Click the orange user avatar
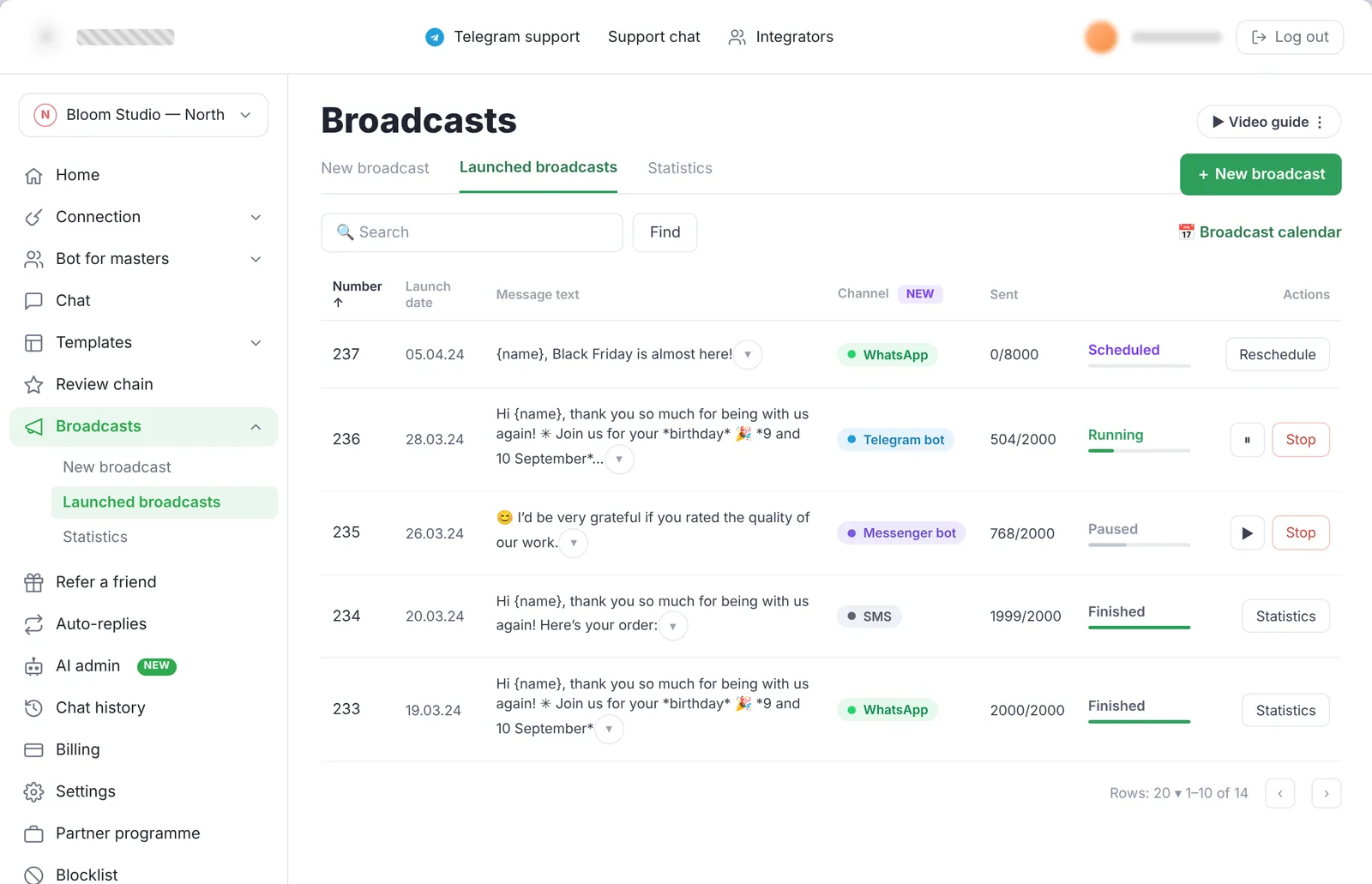Screen dimensions: 1372x884 pyautogui.click(x=1101, y=37)
